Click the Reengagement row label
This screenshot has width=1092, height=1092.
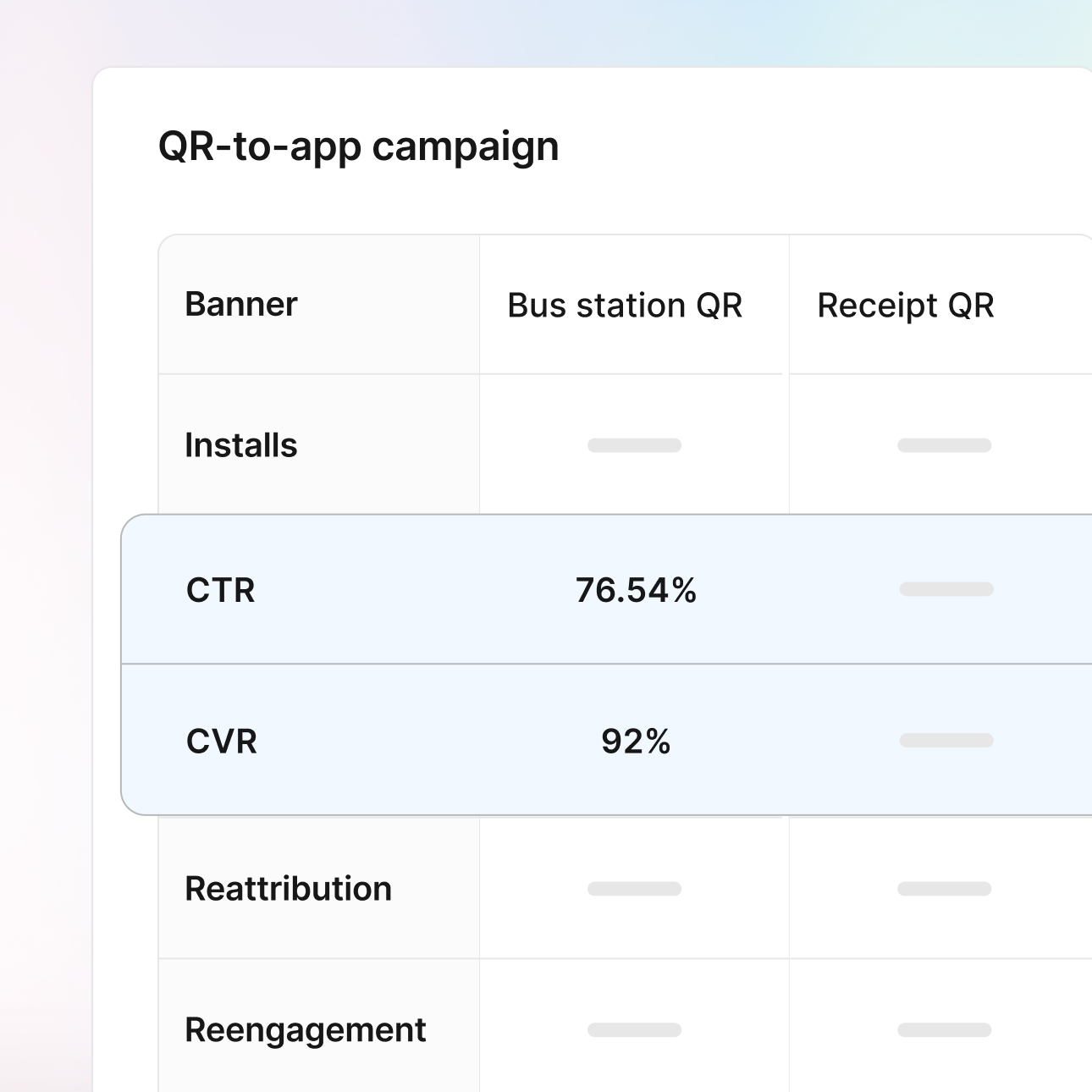(306, 1029)
